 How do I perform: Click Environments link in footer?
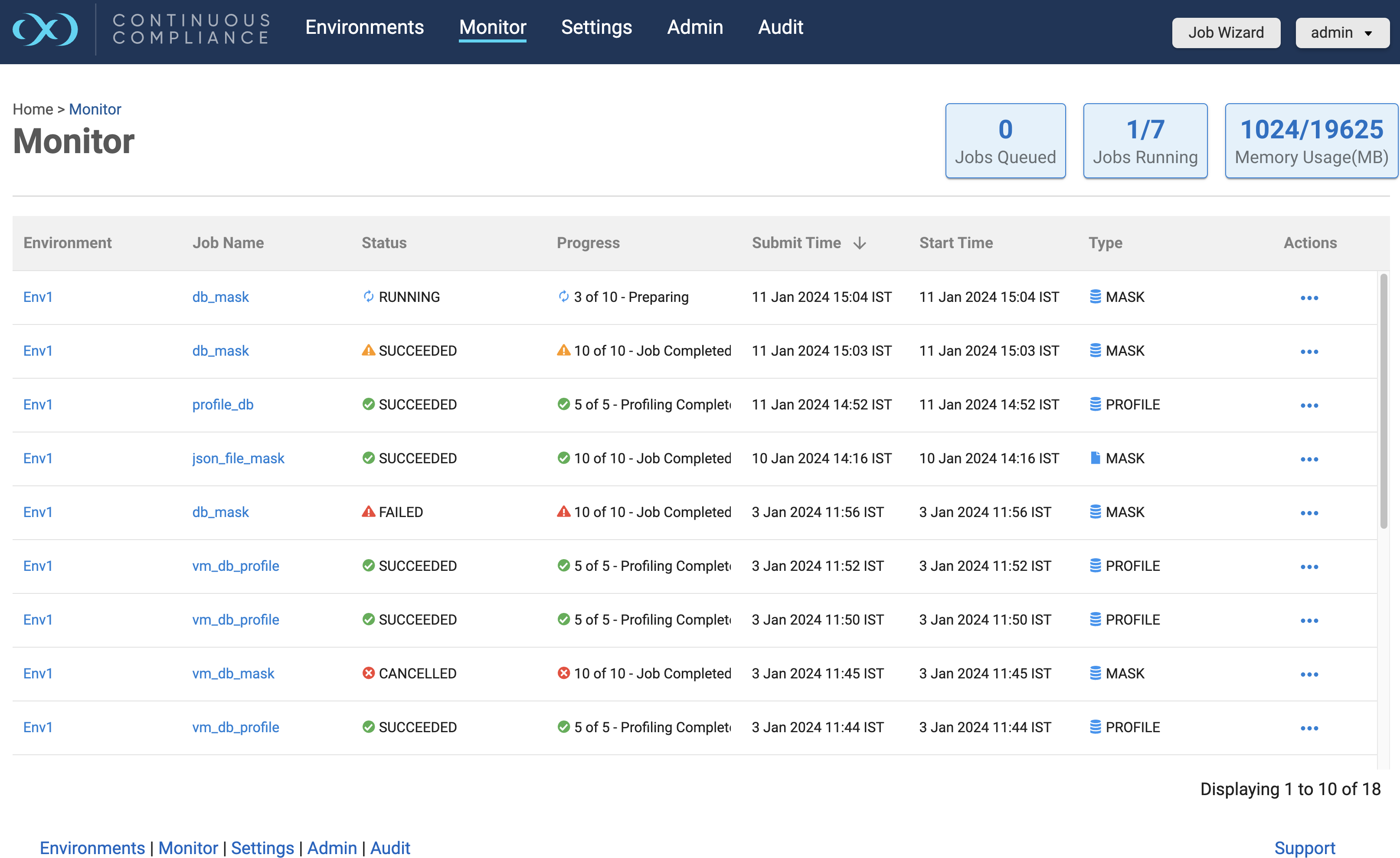(92, 848)
